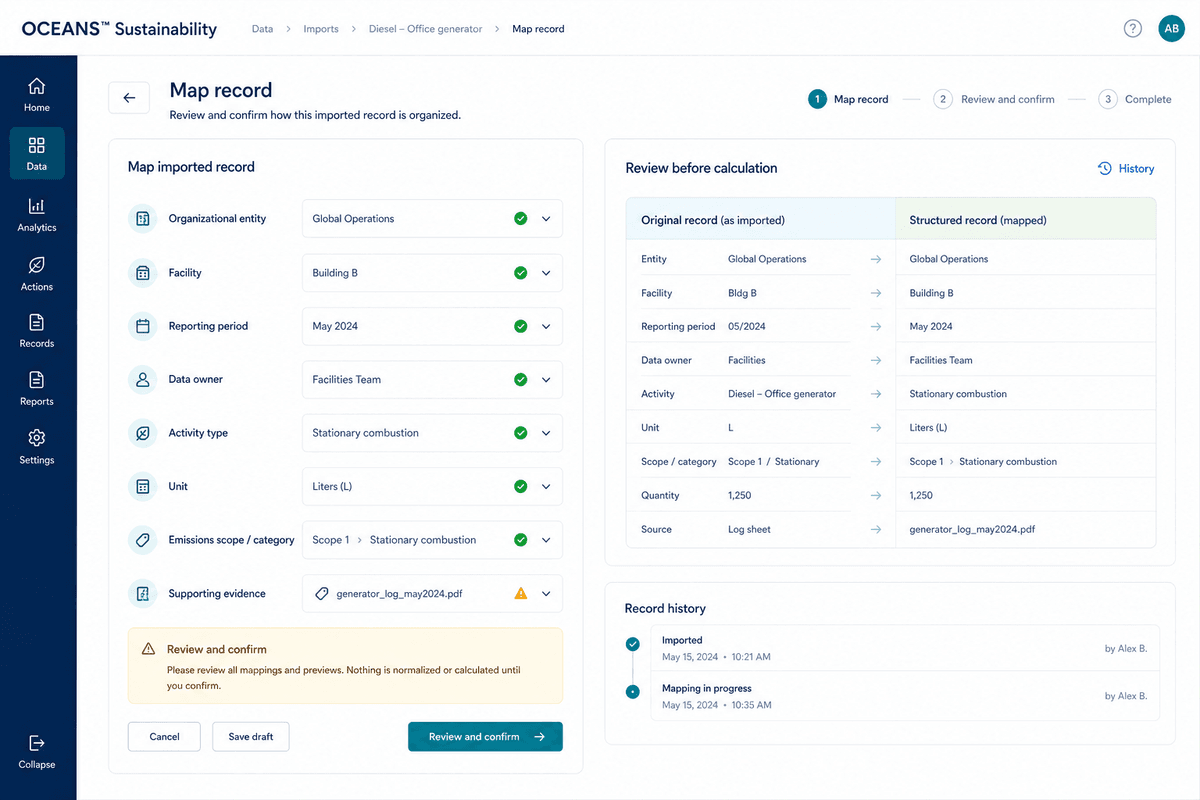Click the back arrow button
This screenshot has width=1200, height=800.
pyautogui.click(x=129, y=98)
